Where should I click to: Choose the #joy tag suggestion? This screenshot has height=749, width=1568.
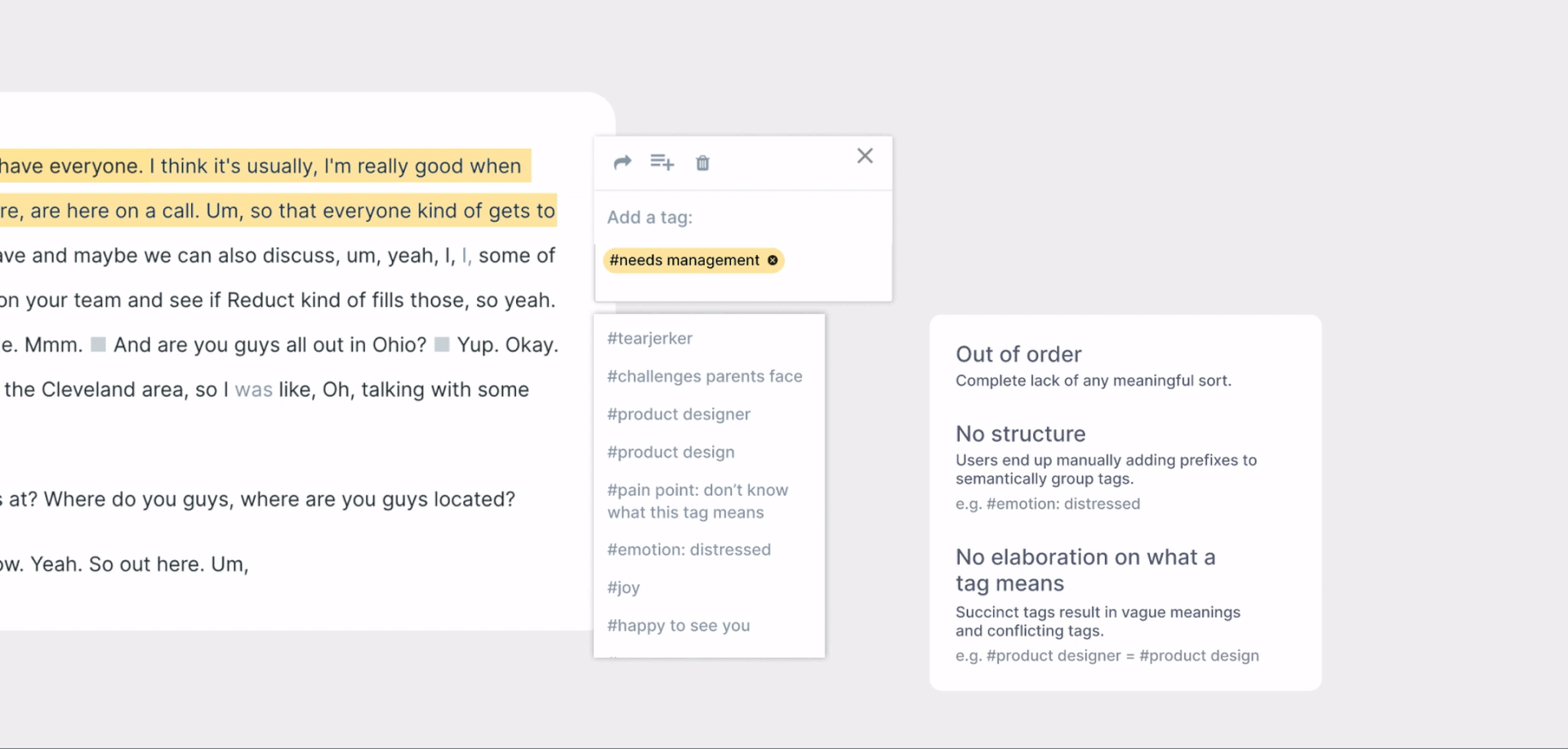[624, 588]
